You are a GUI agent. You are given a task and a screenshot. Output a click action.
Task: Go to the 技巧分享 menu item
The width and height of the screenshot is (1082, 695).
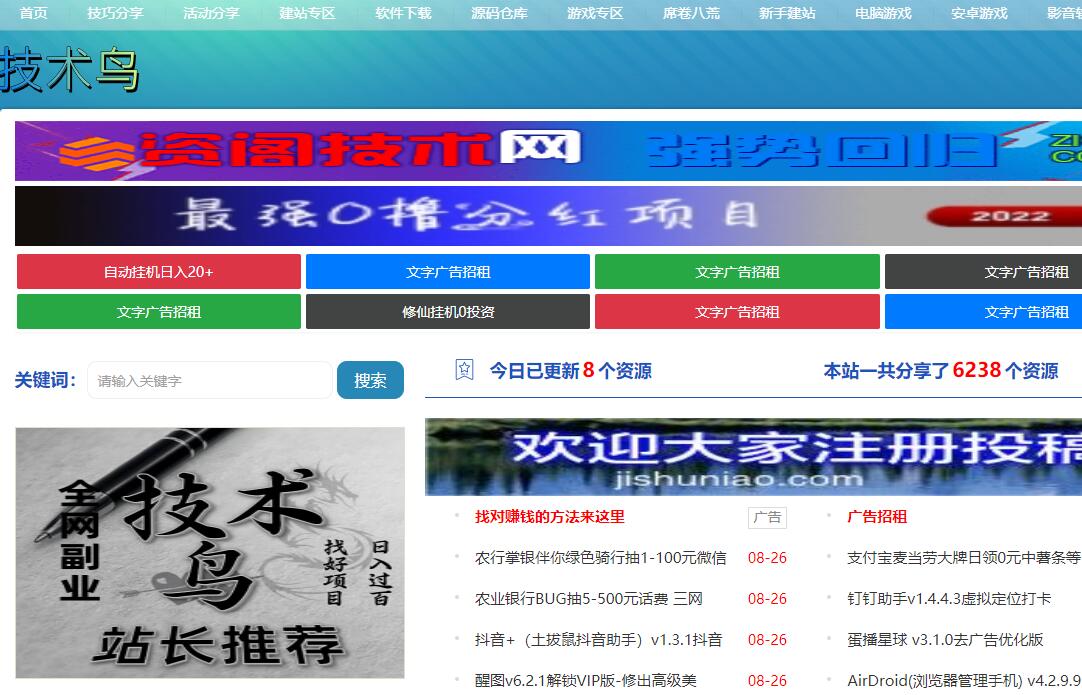pyautogui.click(x=115, y=13)
